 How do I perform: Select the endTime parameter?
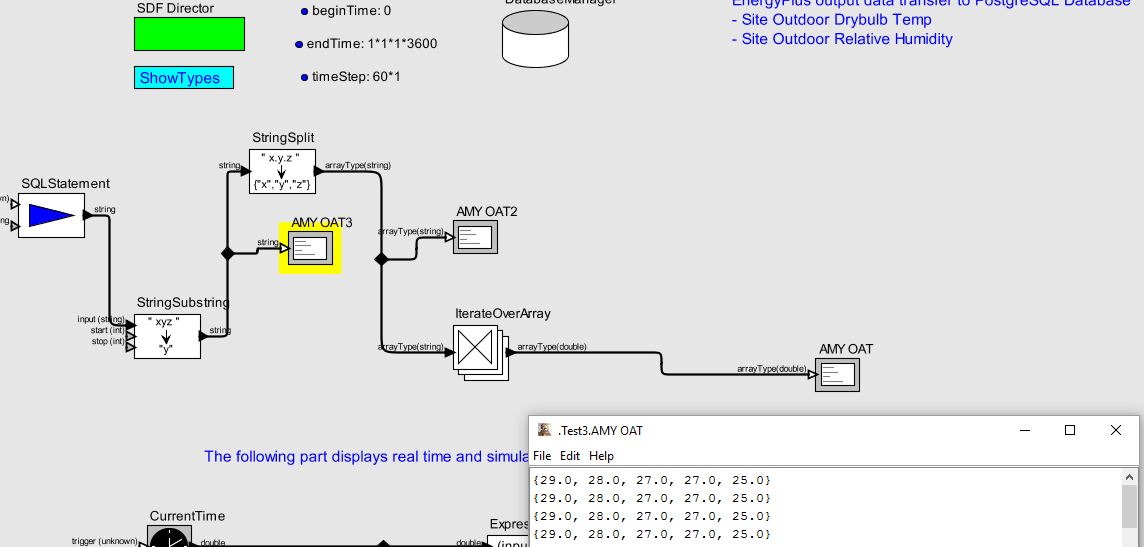coord(366,44)
